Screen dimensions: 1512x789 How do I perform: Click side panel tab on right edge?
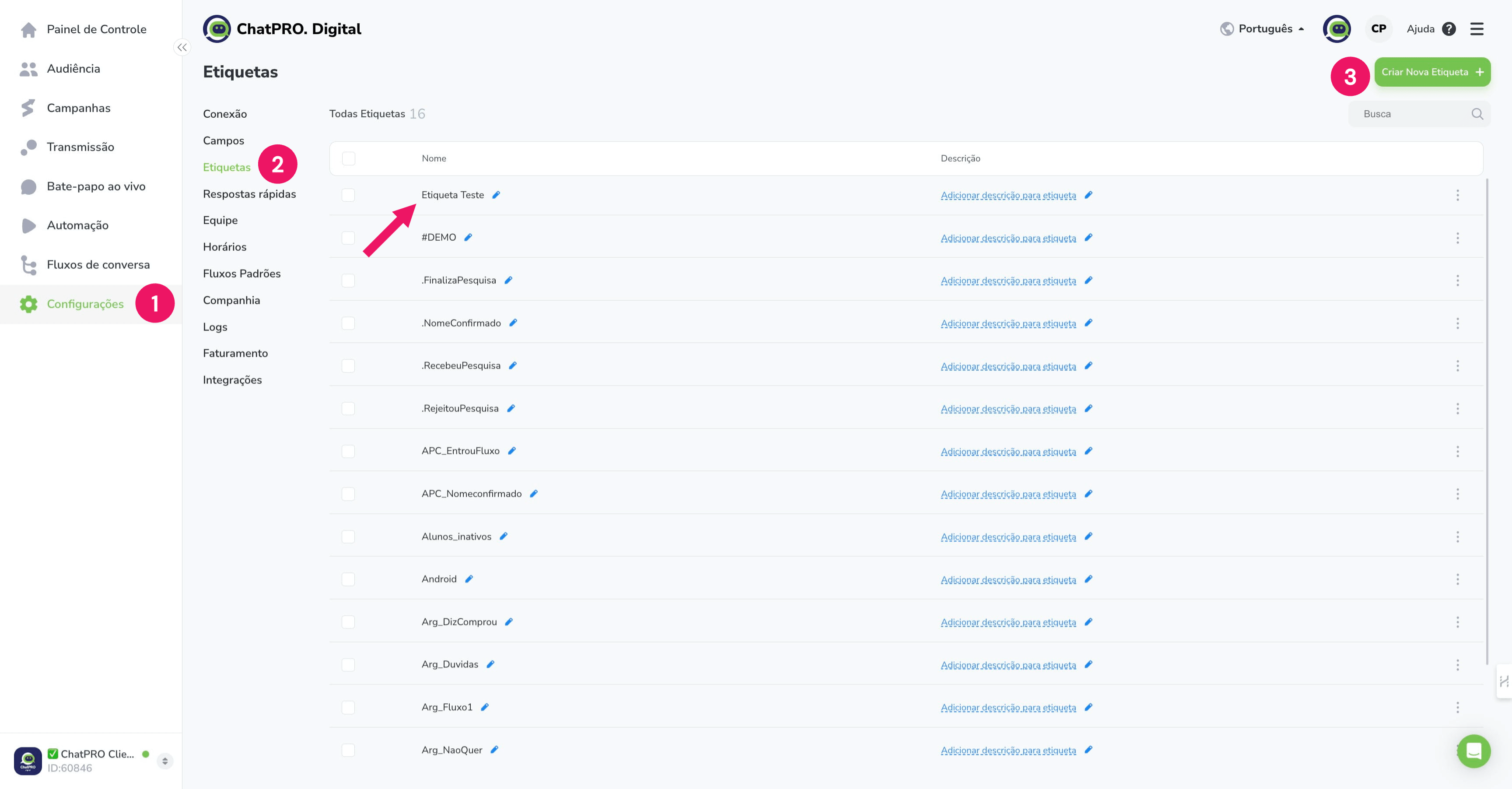click(x=1504, y=681)
